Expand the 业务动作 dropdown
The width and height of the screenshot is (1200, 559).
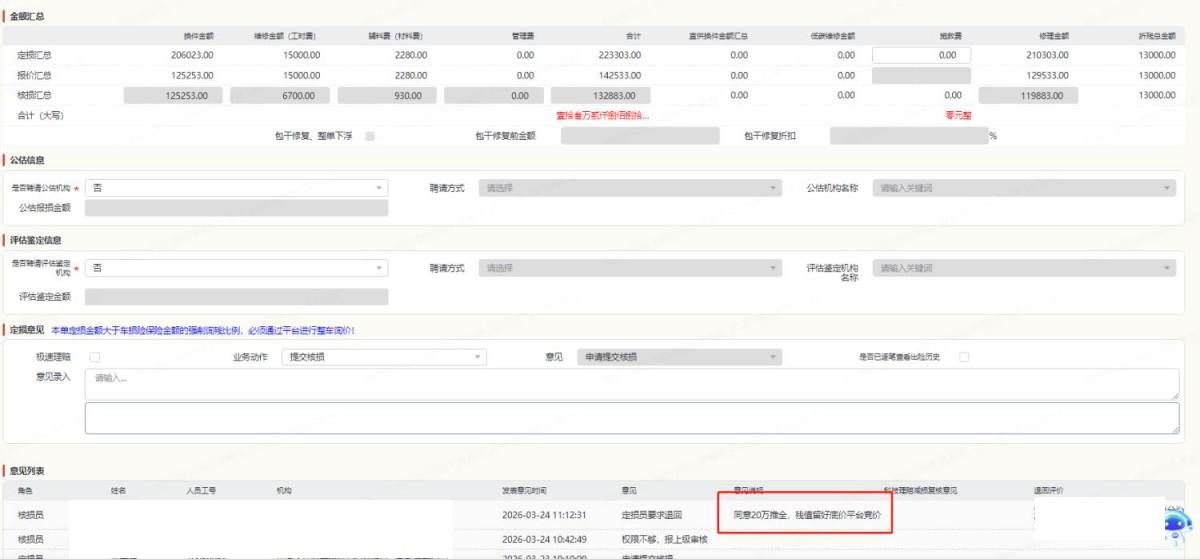click(x=385, y=357)
